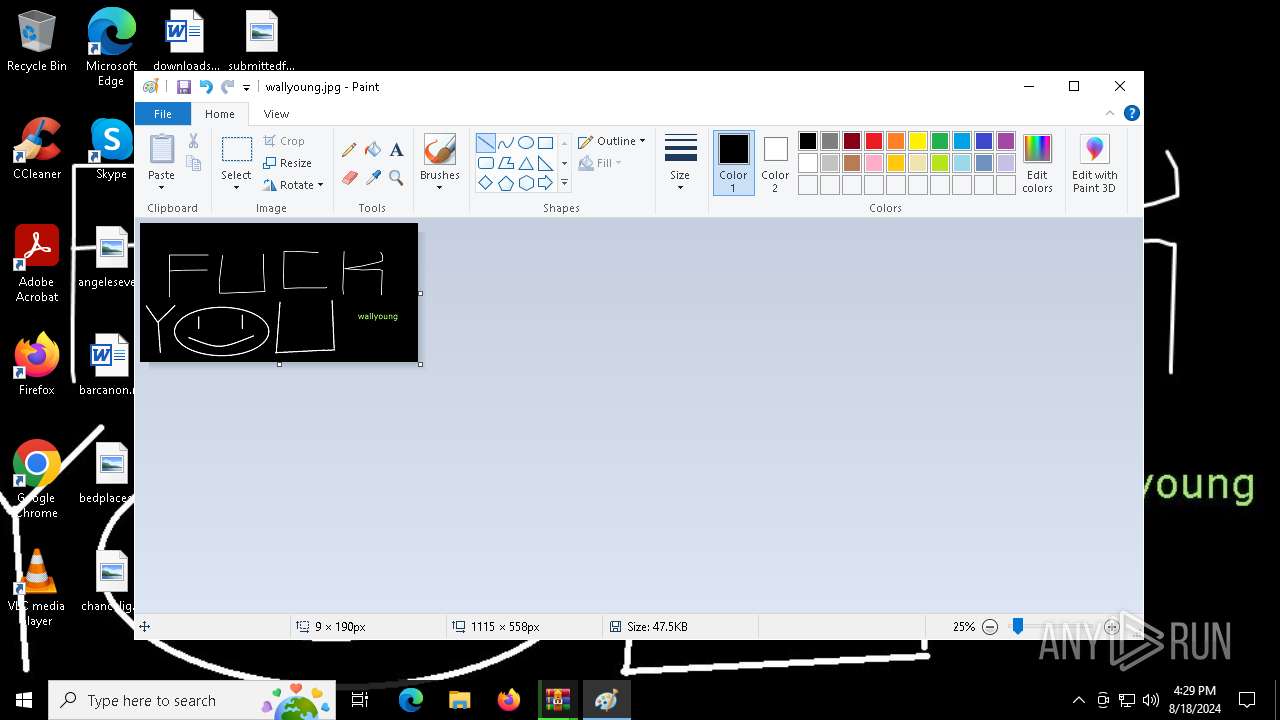Open File Explorer from the taskbar
Viewport: 1280px width, 720px height.
coord(460,700)
